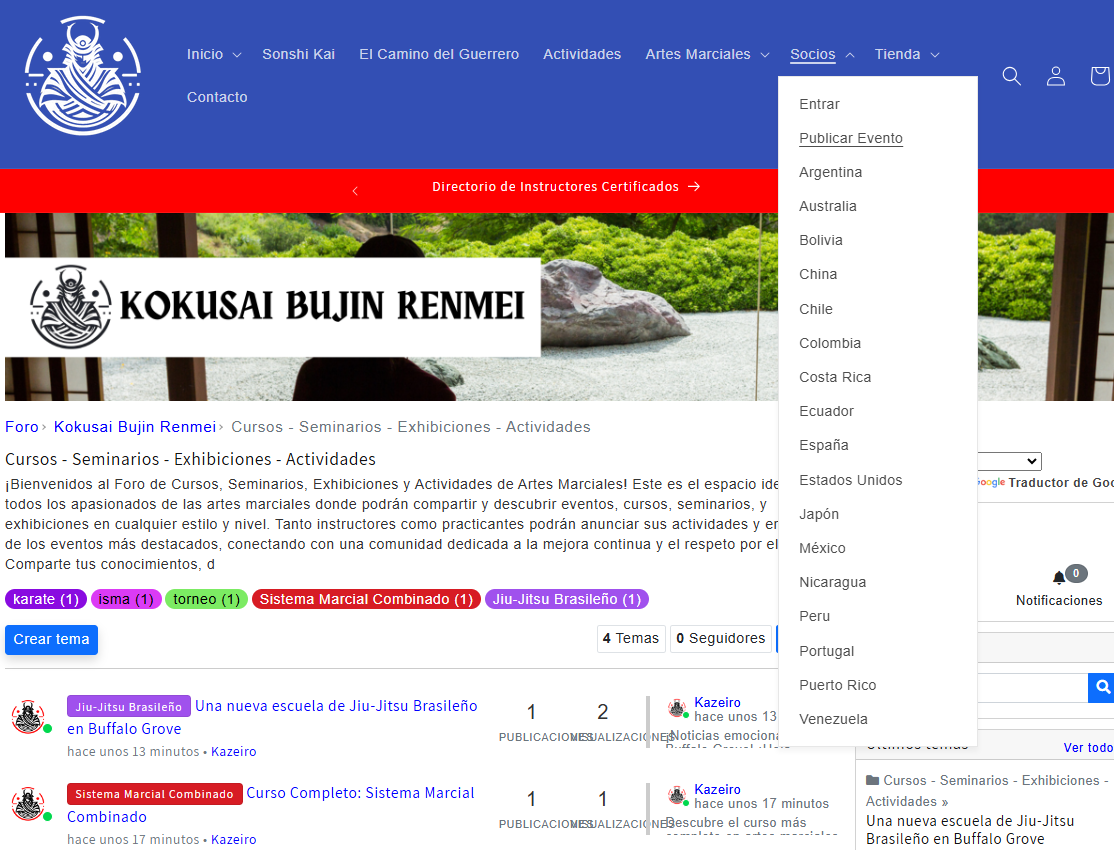Open the user account icon
The width and height of the screenshot is (1114, 850).
pos(1056,76)
